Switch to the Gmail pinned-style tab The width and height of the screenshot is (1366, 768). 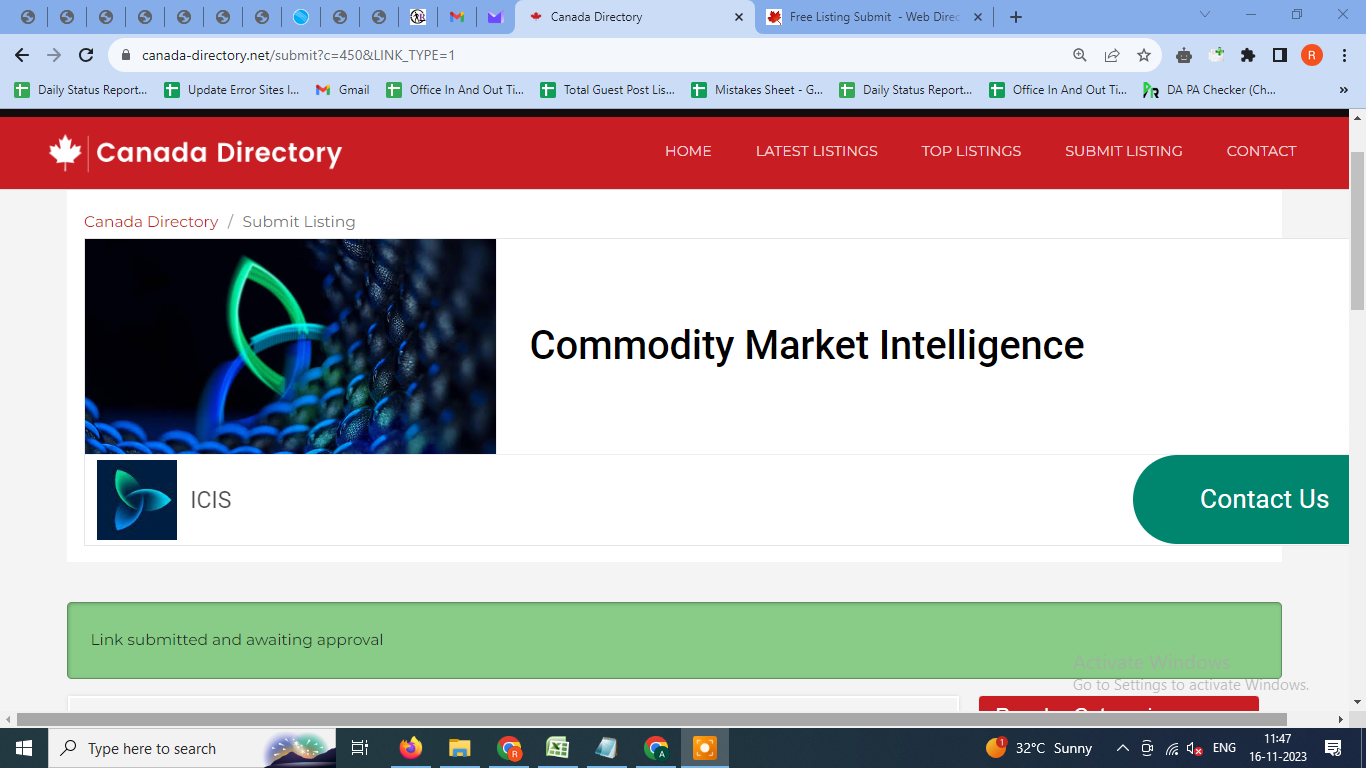[456, 17]
